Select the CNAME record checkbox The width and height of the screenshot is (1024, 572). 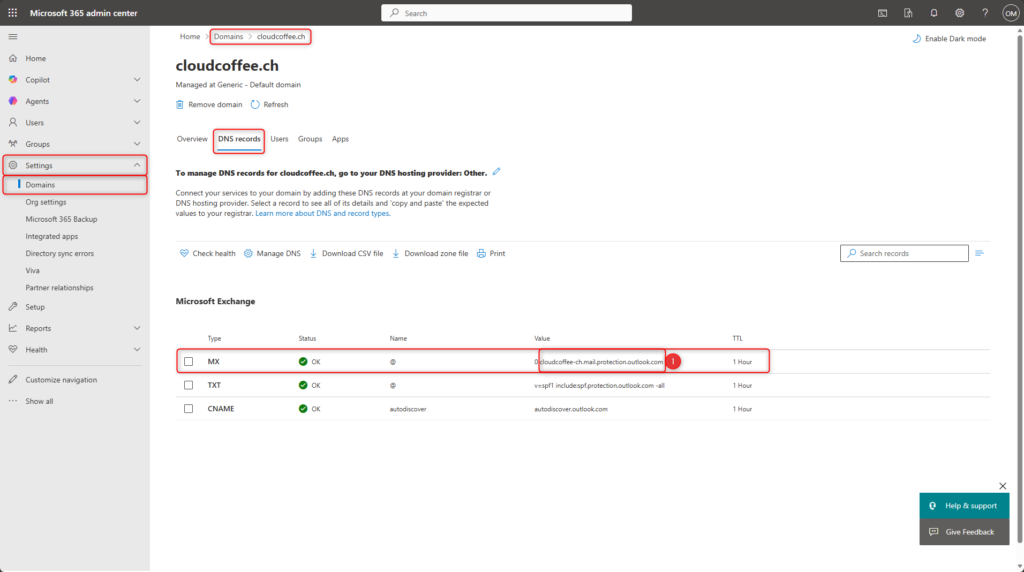click(188, 409)
